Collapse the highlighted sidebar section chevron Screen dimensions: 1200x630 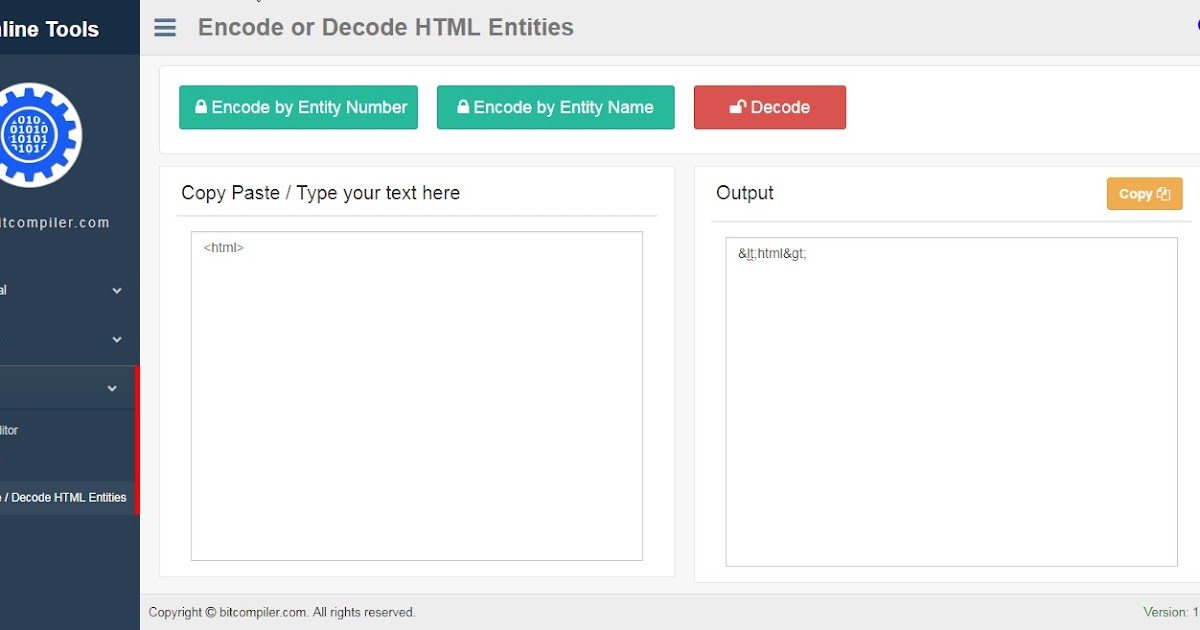(x=111, y=387)
